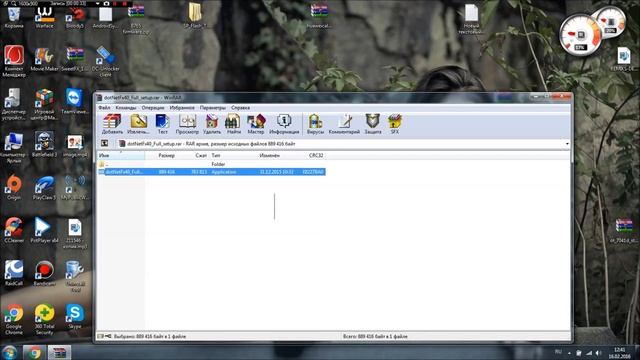Open the Операции menu

[x=153, y=108]
